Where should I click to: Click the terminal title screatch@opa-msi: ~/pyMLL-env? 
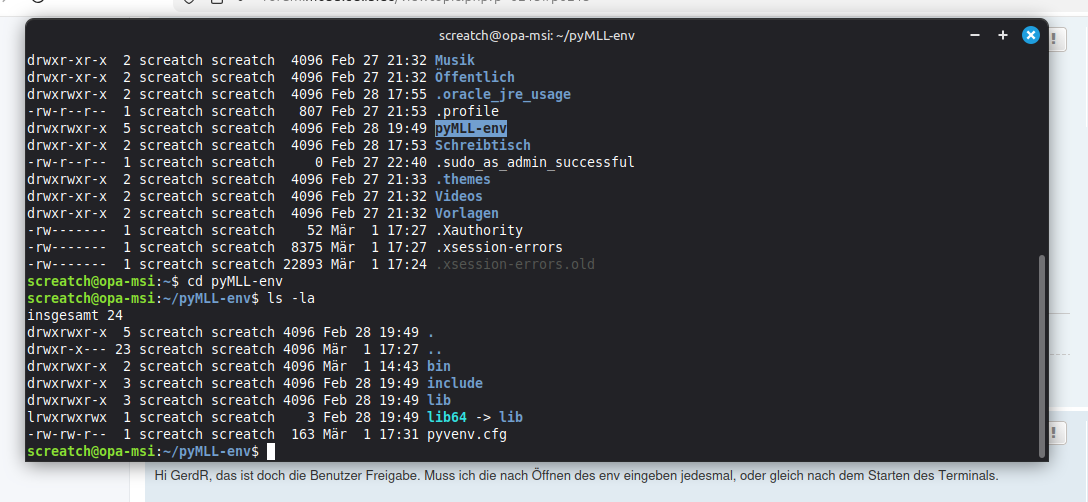[x=538, y=35]
